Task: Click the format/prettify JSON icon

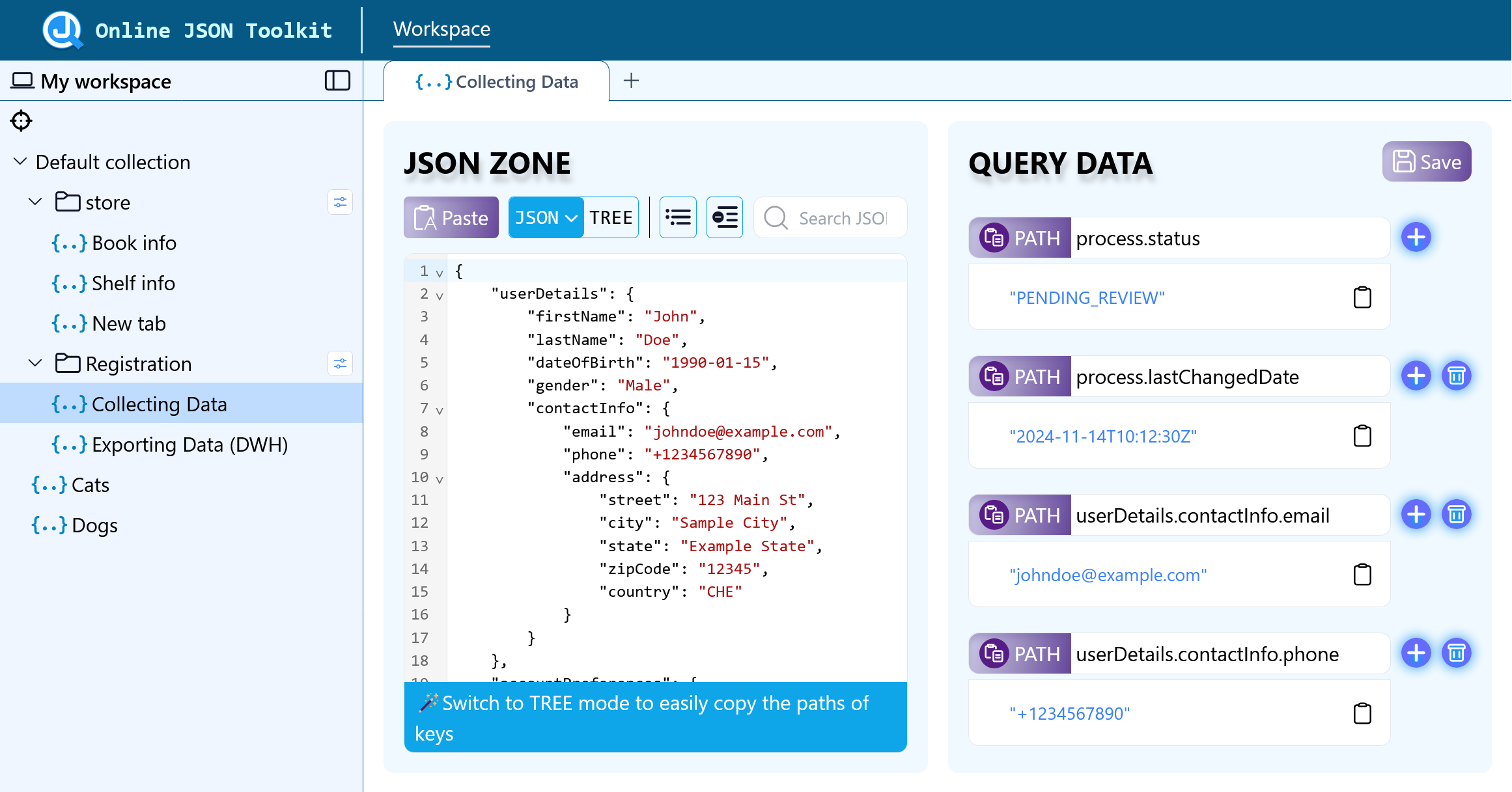Action: tap(678, 217)
